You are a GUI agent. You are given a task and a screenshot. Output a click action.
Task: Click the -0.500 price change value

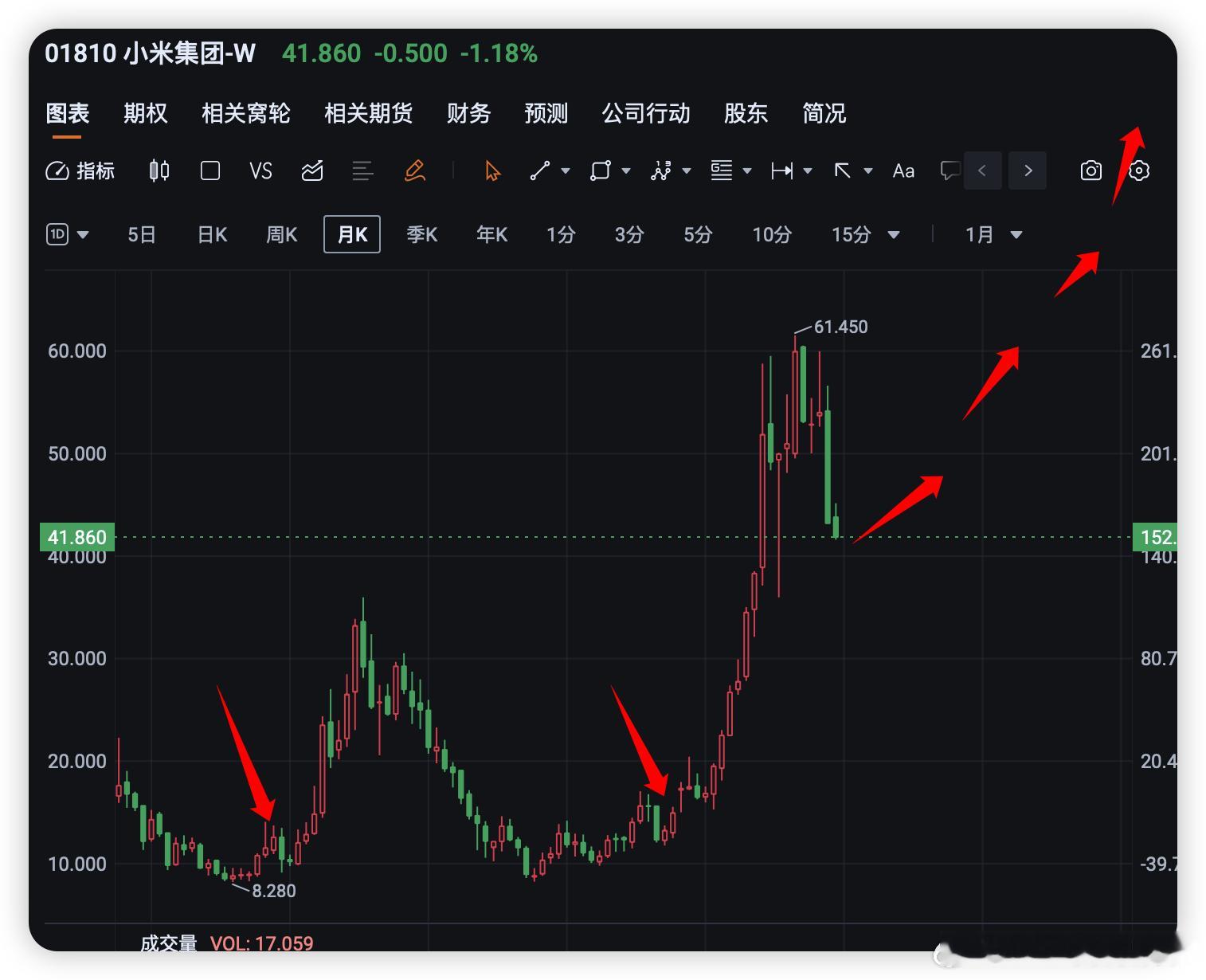click(x=410, y=53)
